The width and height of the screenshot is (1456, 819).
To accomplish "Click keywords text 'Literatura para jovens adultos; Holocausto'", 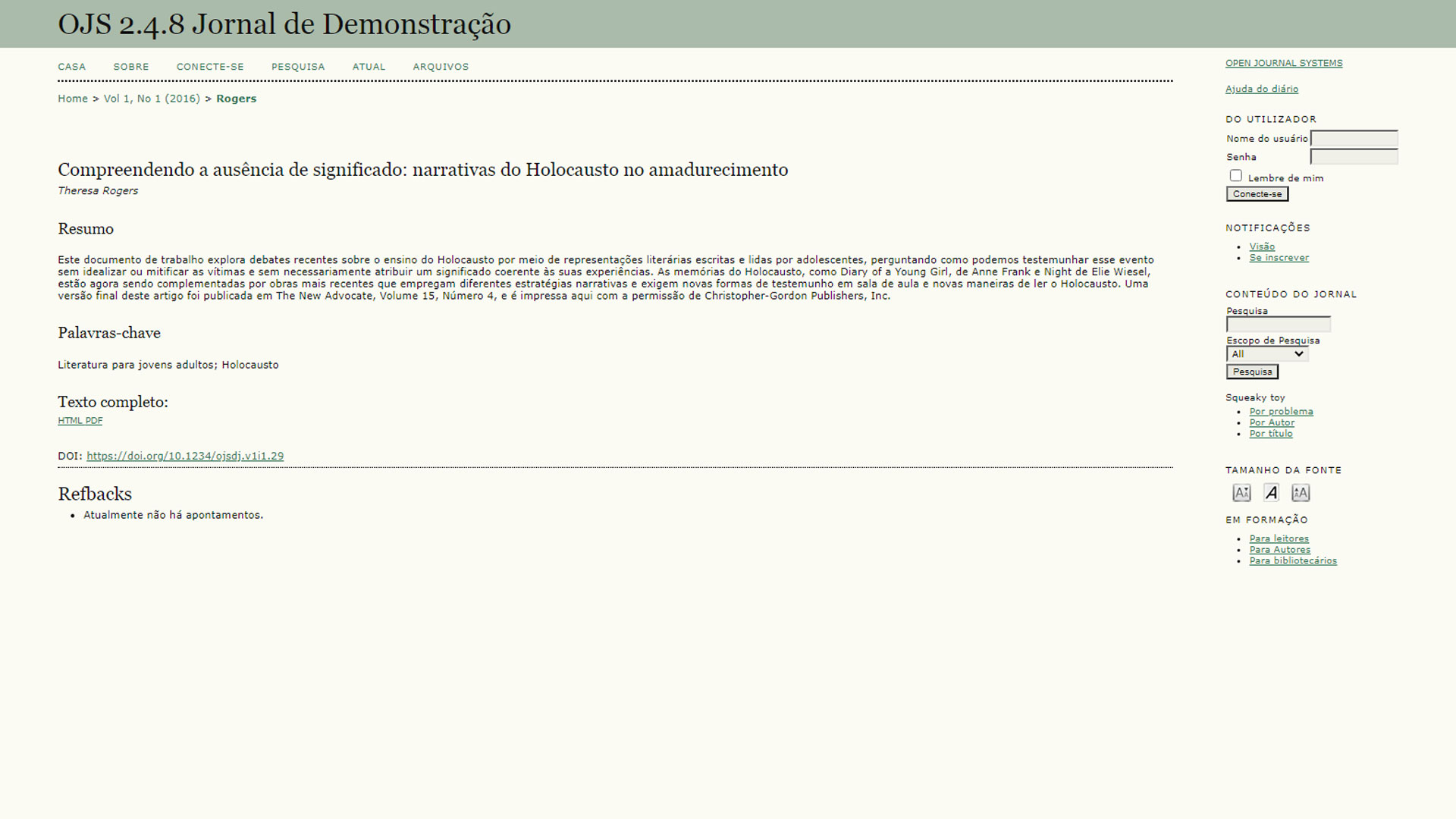I will point(168,366).
